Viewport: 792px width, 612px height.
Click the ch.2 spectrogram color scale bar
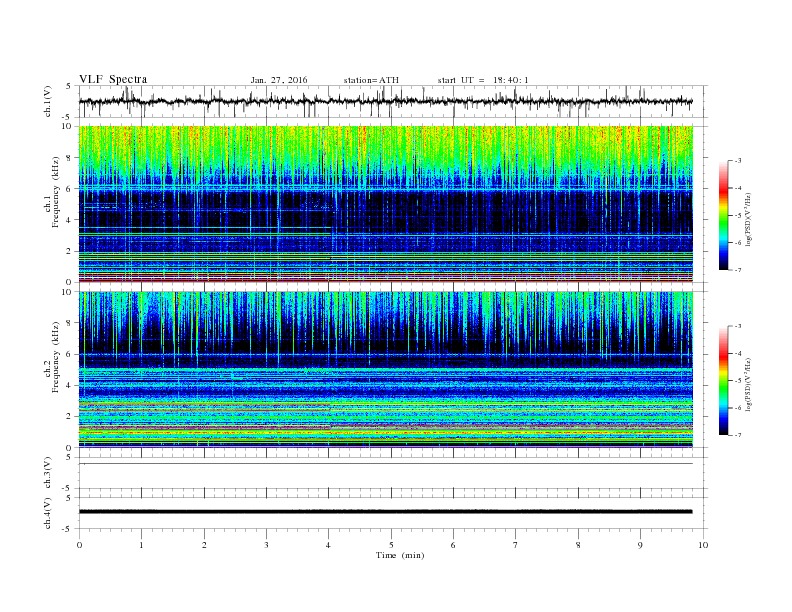(x=723, y=381)
